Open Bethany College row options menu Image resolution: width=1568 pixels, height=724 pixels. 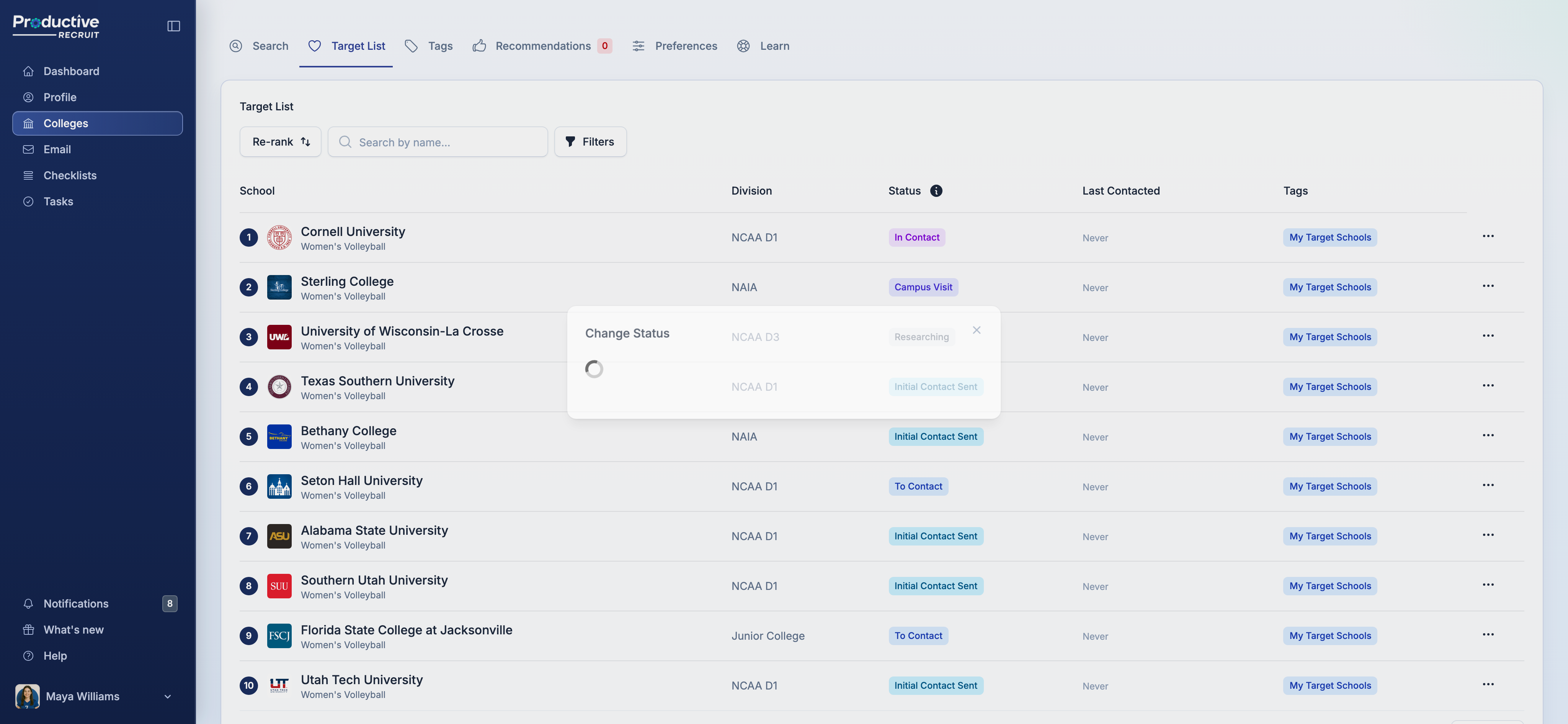[1488, 436]
